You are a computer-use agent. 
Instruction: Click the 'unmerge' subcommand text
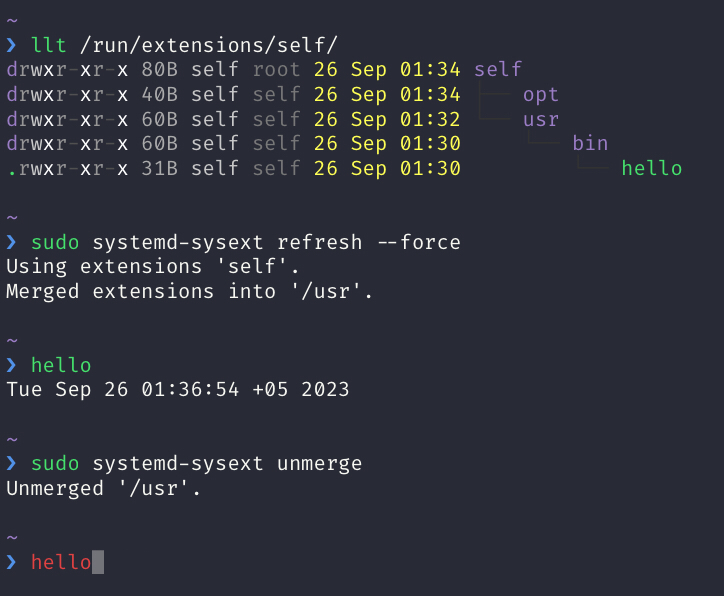320,464
